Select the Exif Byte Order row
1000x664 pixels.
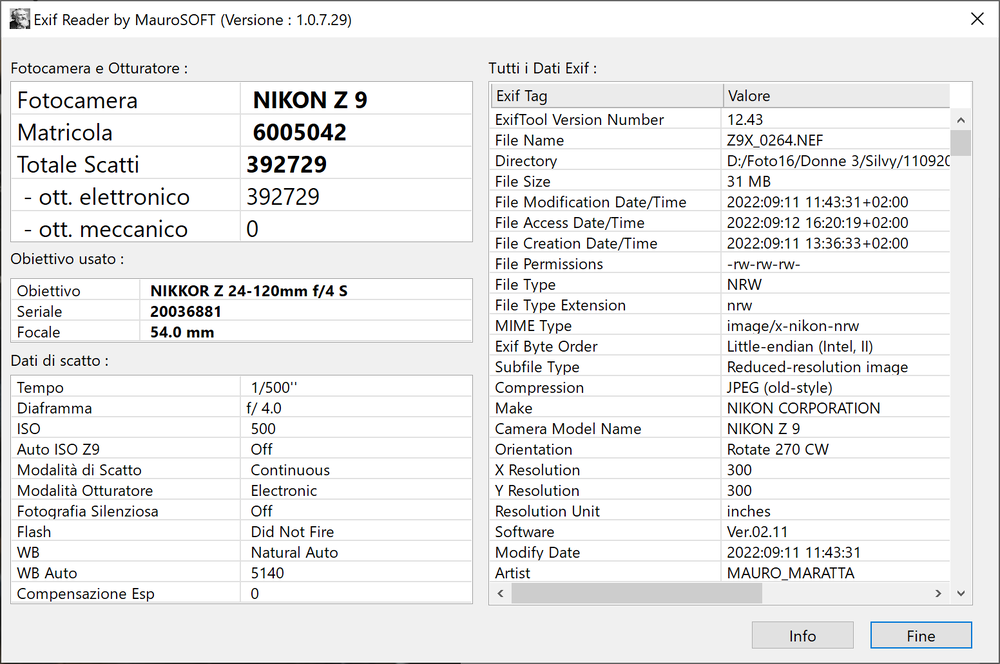coord(720,346)
